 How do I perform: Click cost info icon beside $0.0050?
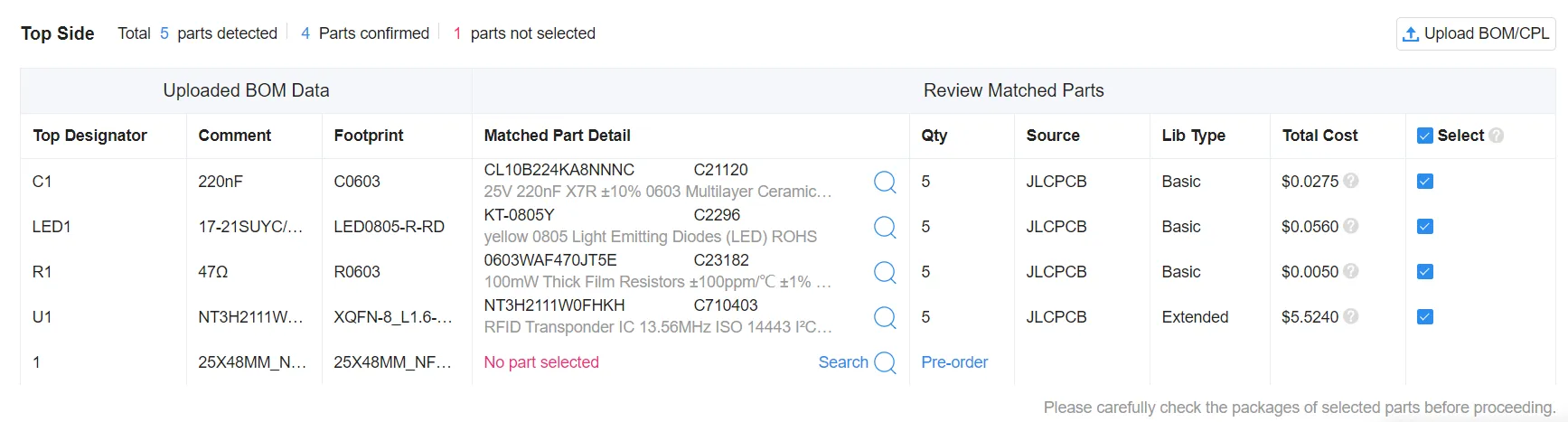click(1351, 271)
